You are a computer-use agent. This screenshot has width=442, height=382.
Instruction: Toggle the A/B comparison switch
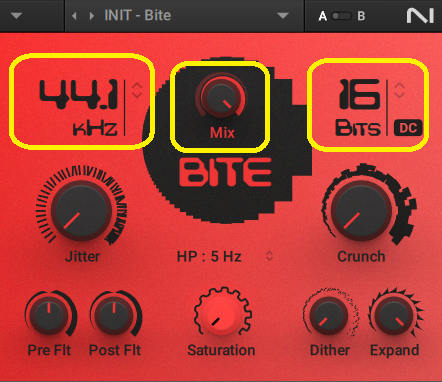[x=342, y=16]
